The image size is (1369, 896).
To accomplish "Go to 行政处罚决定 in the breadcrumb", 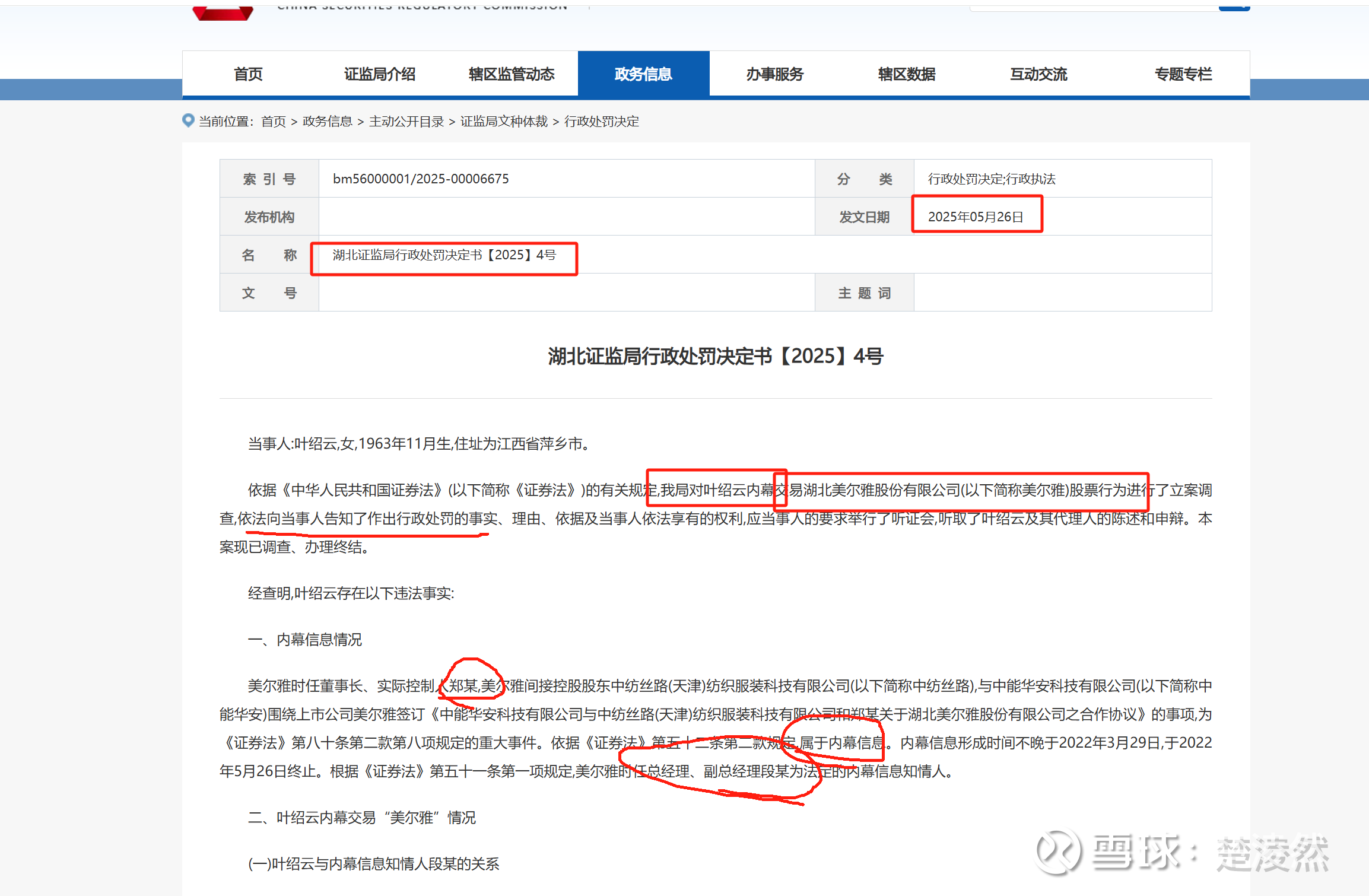I will click(602, 122).
